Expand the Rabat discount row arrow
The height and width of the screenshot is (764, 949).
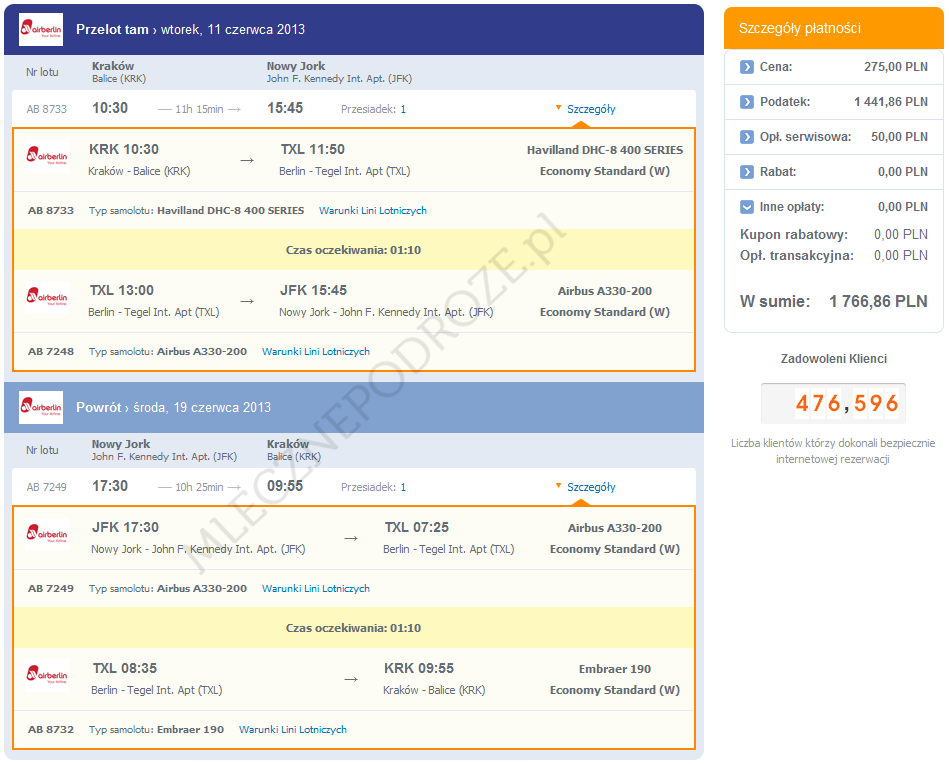pos(747,172)
